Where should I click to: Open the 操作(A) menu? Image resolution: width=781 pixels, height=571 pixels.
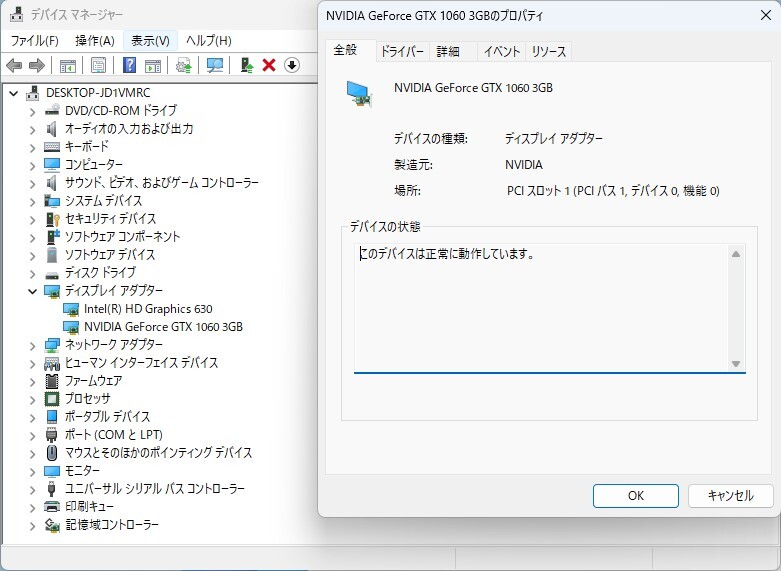(x=95, y=40)
